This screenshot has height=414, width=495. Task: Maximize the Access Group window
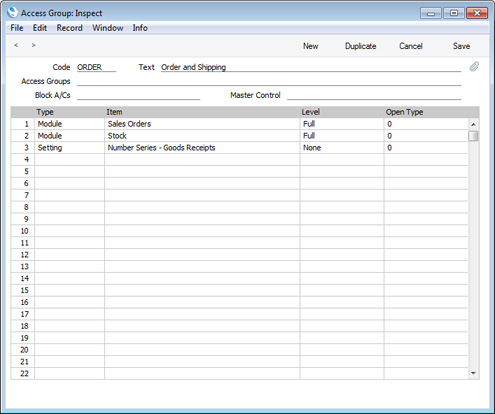(x=454, y=13)
